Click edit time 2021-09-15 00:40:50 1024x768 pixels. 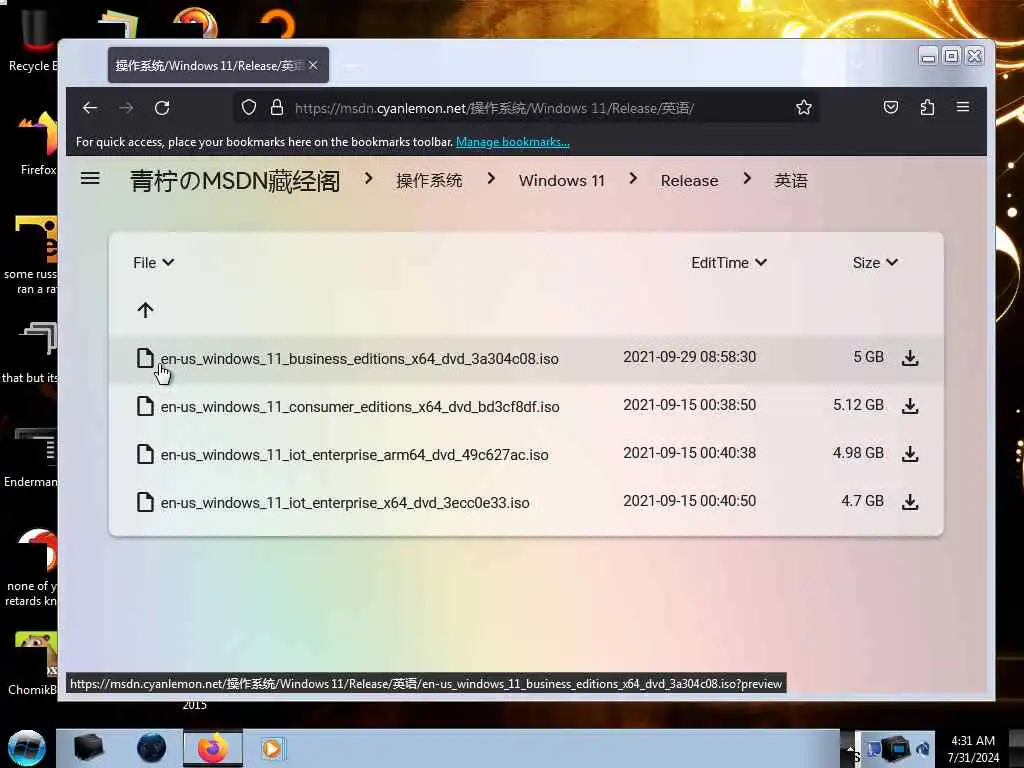coord(690,501)
